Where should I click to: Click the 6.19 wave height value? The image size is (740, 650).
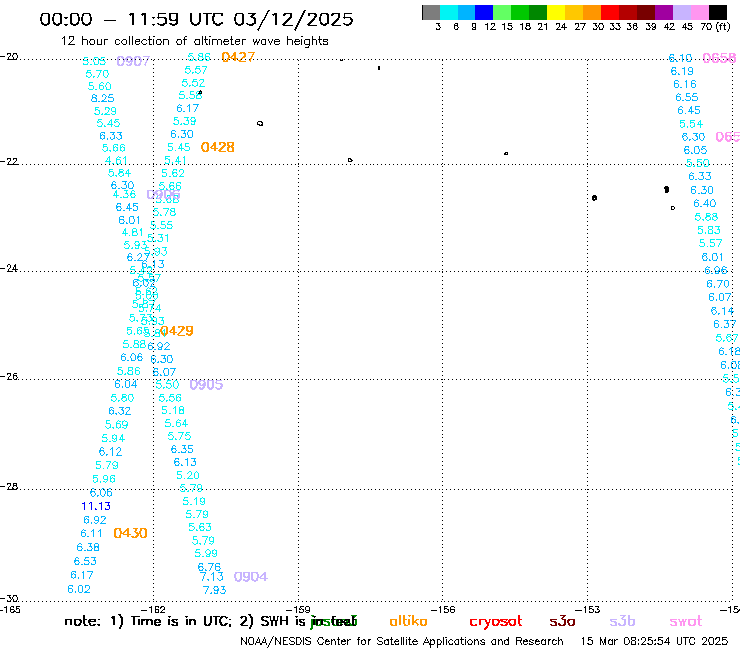tap(682, 71)
